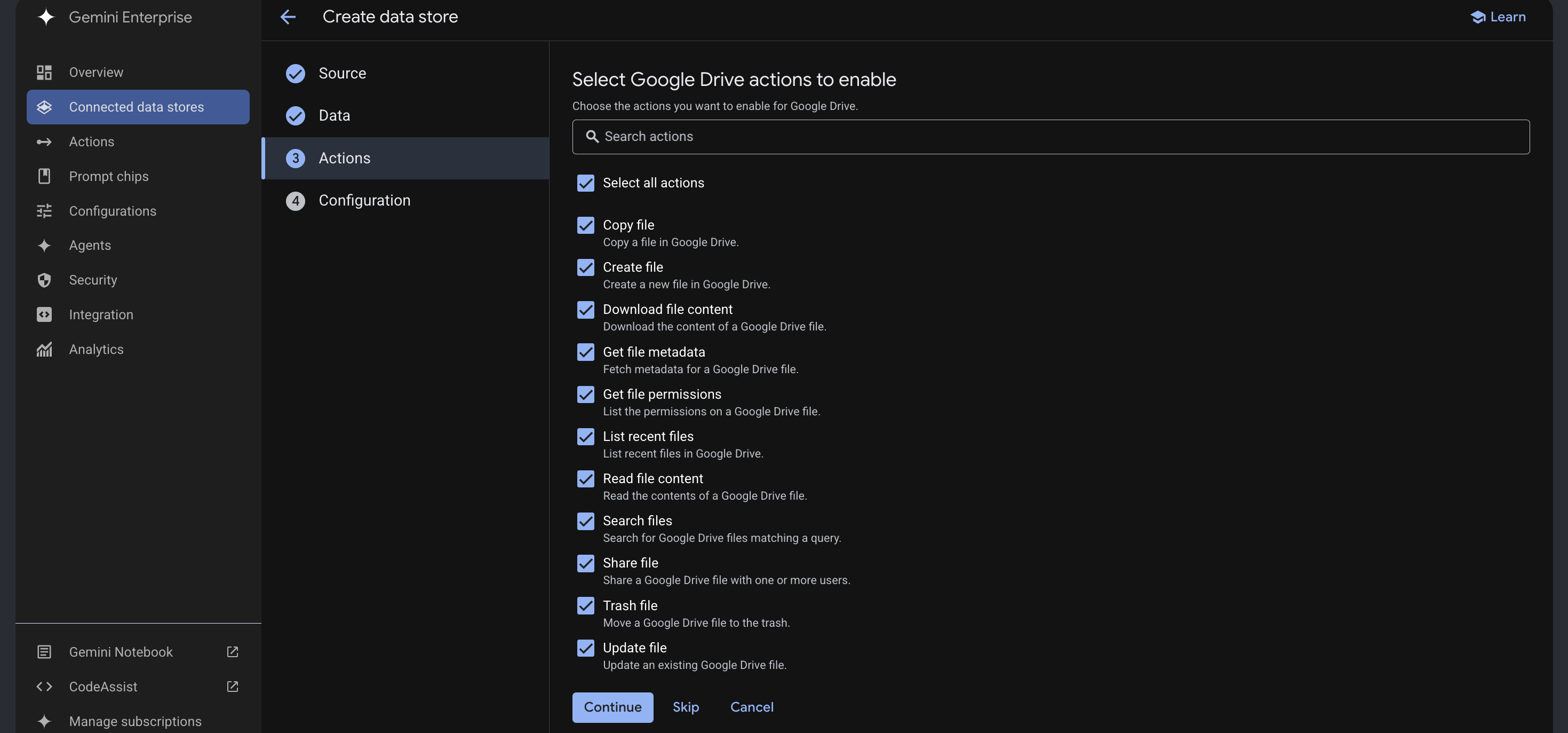Disable Download file content action
Image resolution: width=1568 pixels, height=733 pixels.
coord(586,310)
